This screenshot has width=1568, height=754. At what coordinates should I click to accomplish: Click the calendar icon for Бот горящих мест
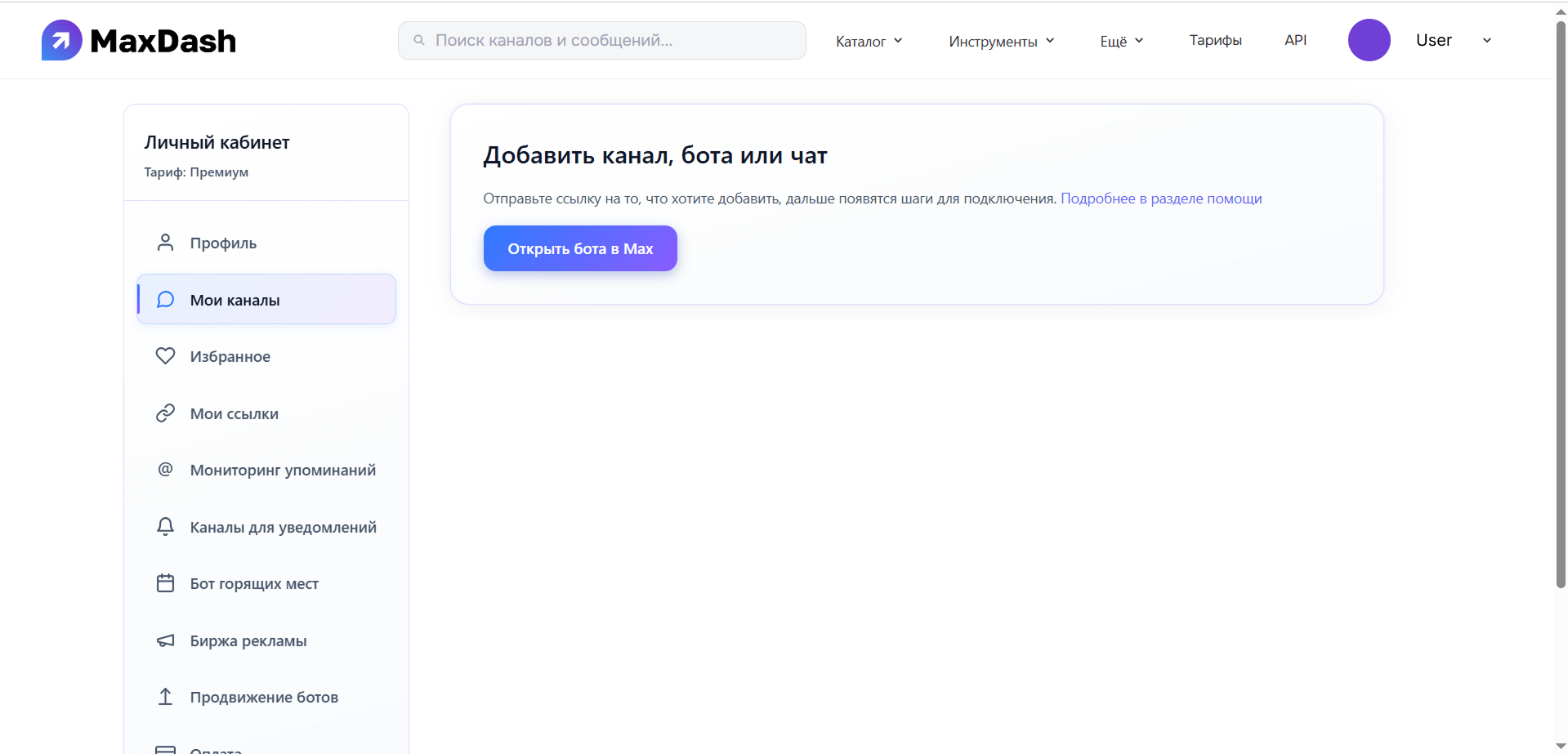tap(165, 583)
